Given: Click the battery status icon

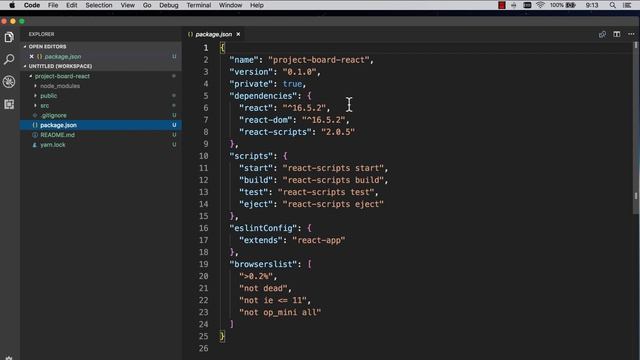Looking at the screenshot, I should [x=571, y=5].
